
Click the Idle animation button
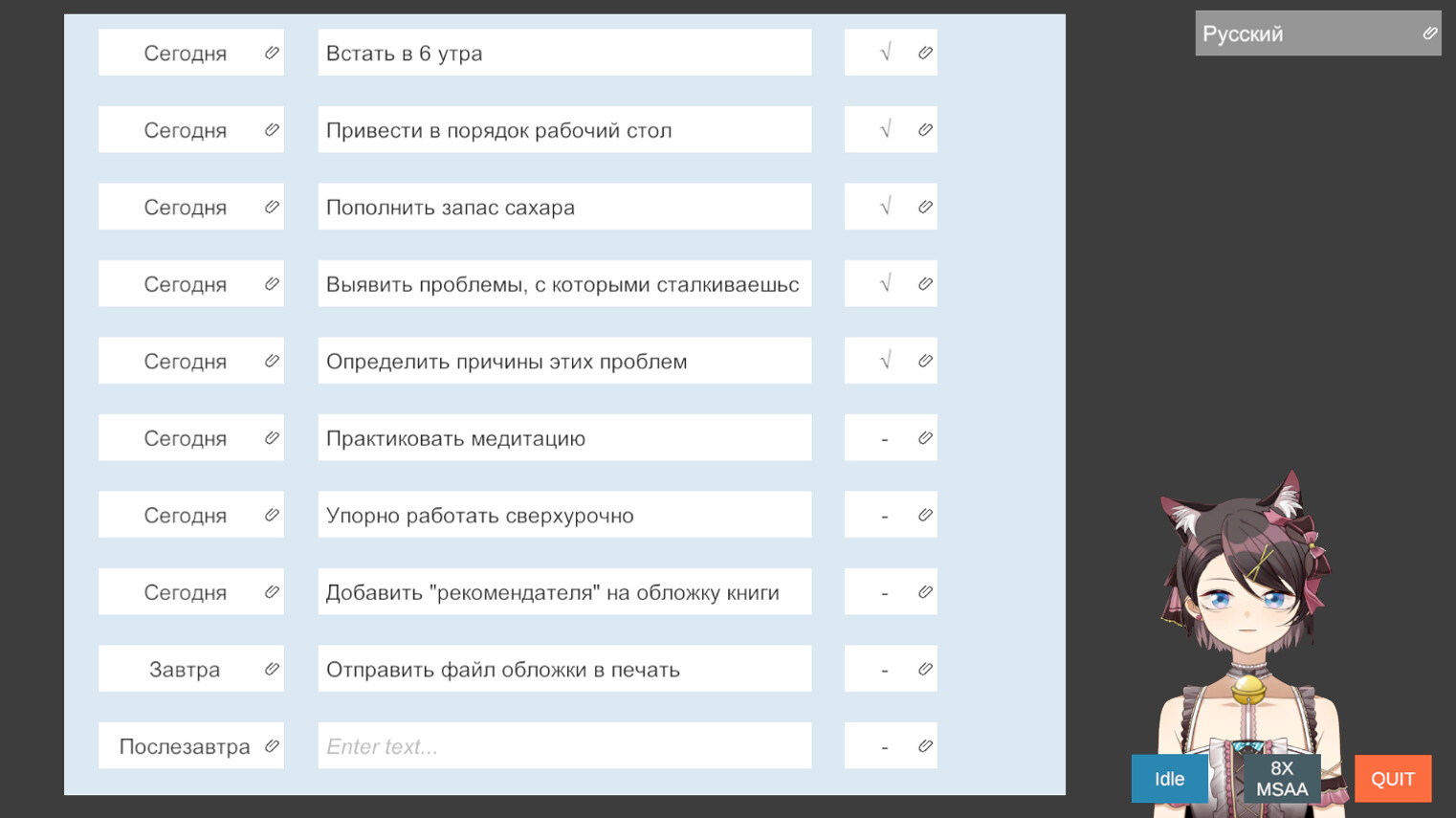click(x=1169, y=778)
